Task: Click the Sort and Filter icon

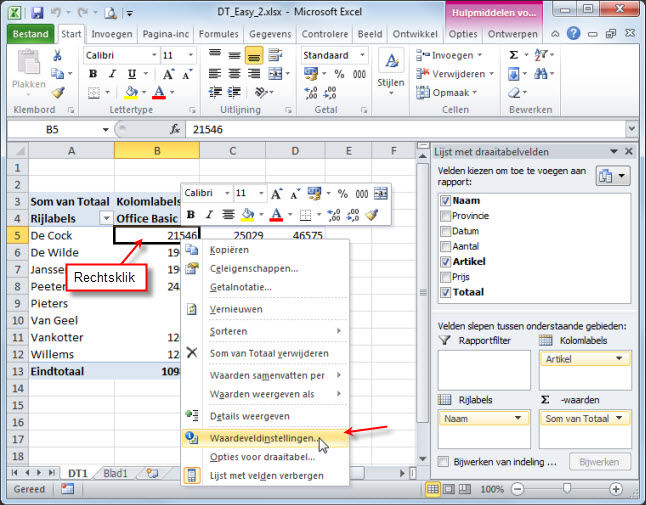Action: [x=540, y=54]
